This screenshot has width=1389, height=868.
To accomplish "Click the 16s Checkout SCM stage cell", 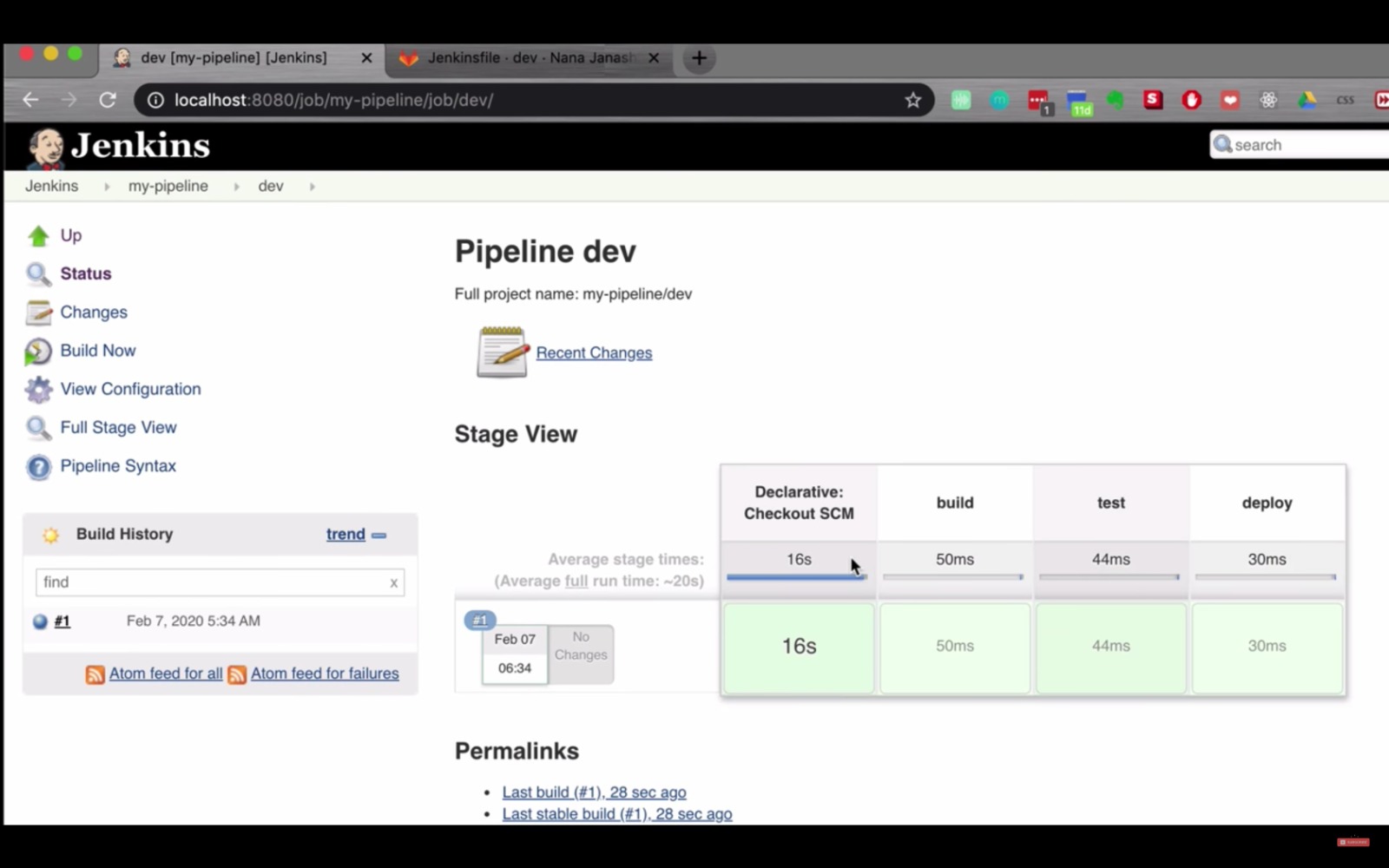I will (x=799, y=647).
